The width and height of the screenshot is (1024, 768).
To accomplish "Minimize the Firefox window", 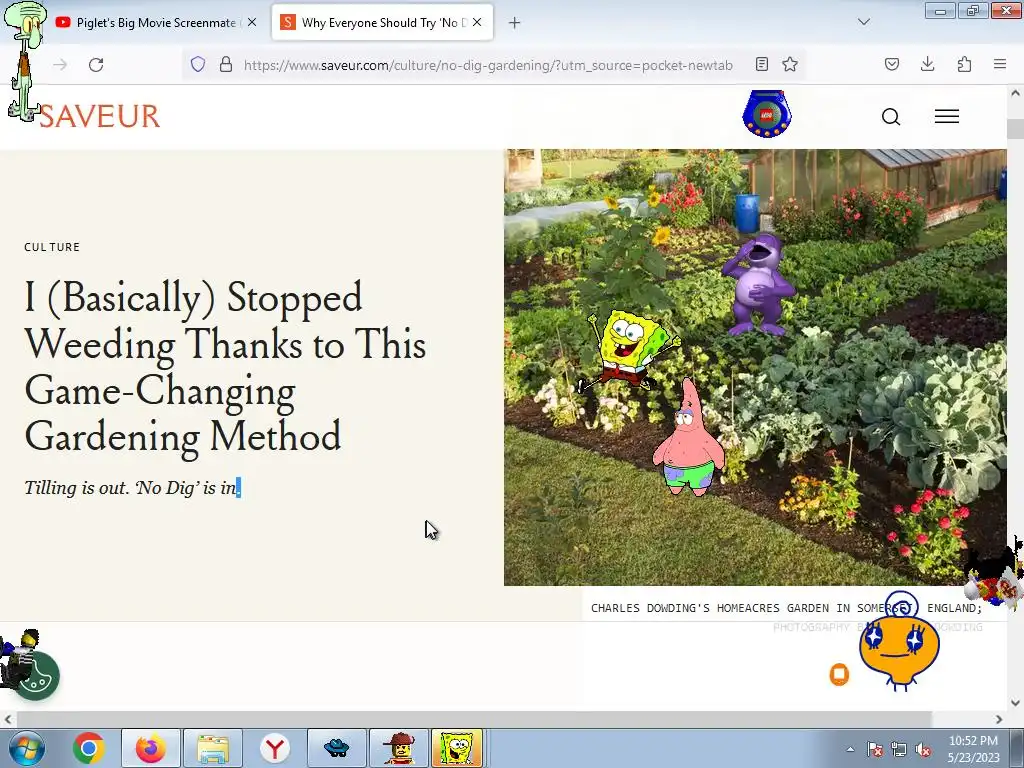I will tap(940, 11).
